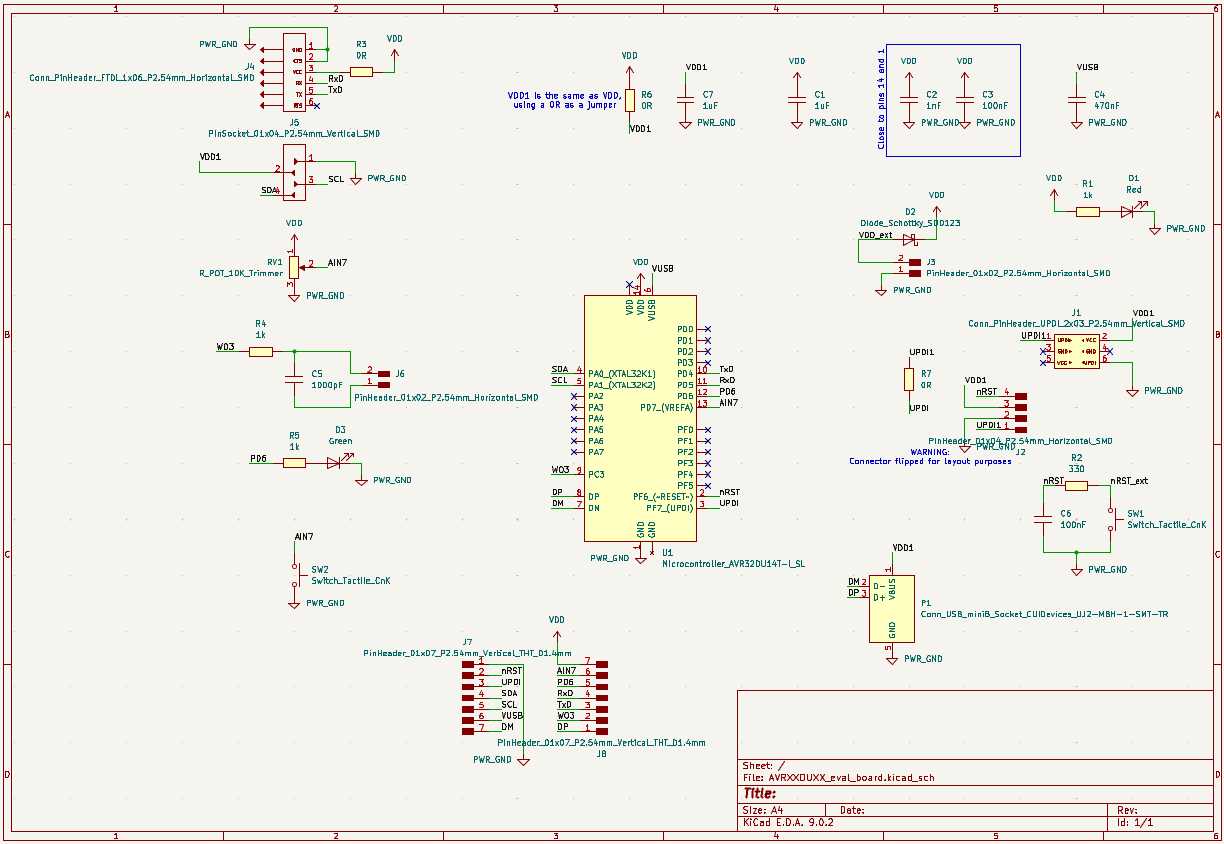Select the J4 FTDI pin header symbol

coord(296,76)
